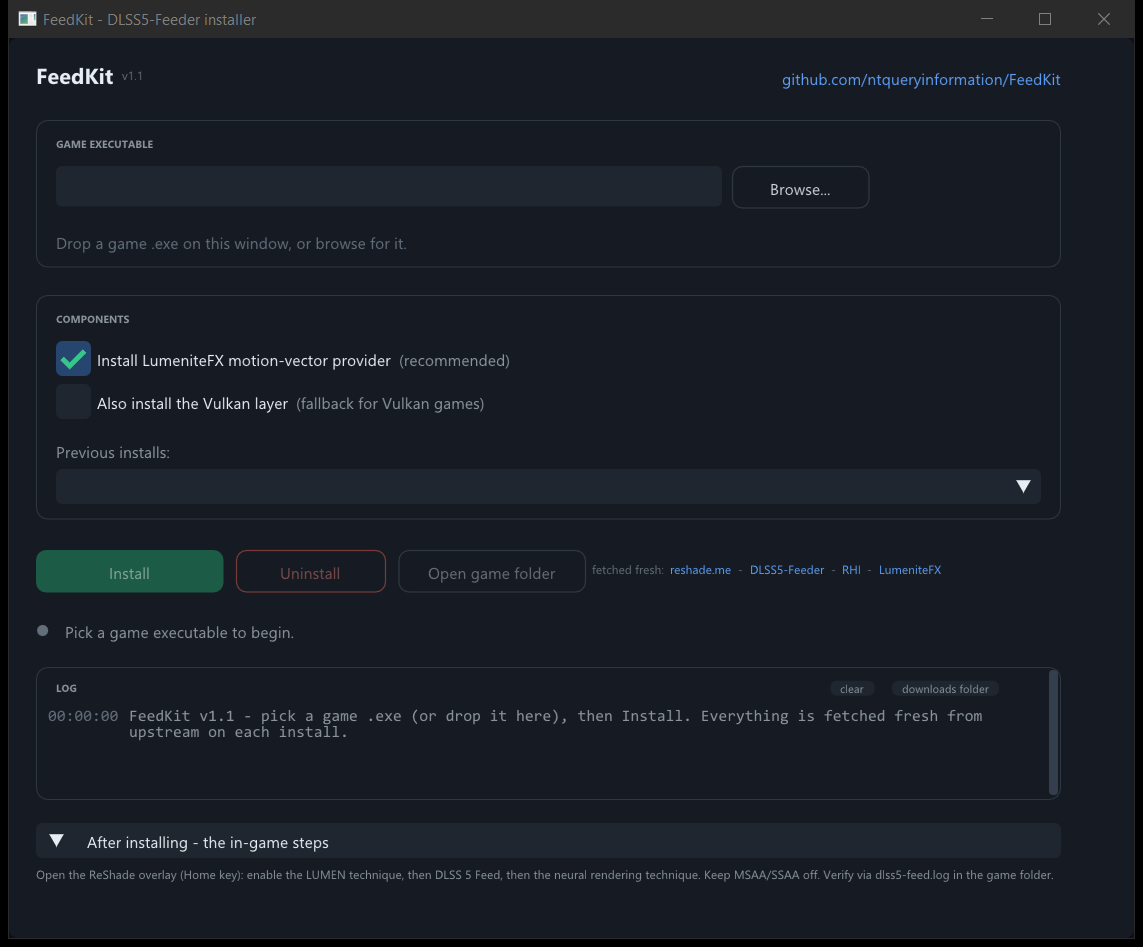Minimize the FeedKit window
Screen dimensions: 1143x947
click(x=987, y=19)
